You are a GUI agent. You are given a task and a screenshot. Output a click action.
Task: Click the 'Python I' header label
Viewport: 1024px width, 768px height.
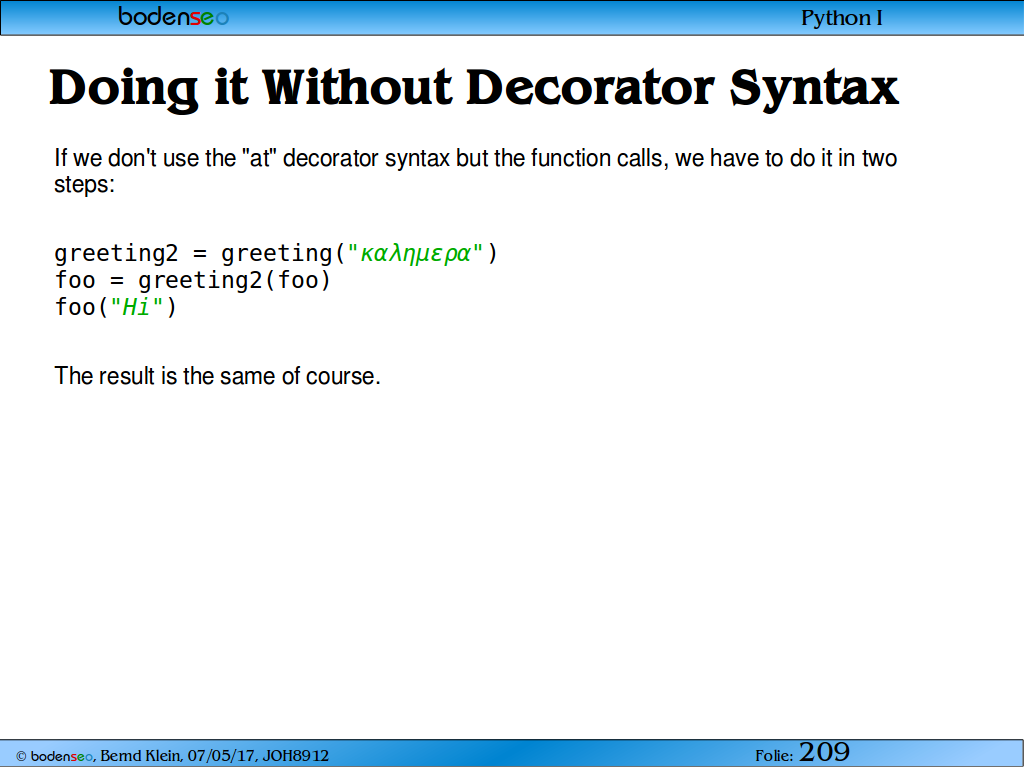(842, 18)
